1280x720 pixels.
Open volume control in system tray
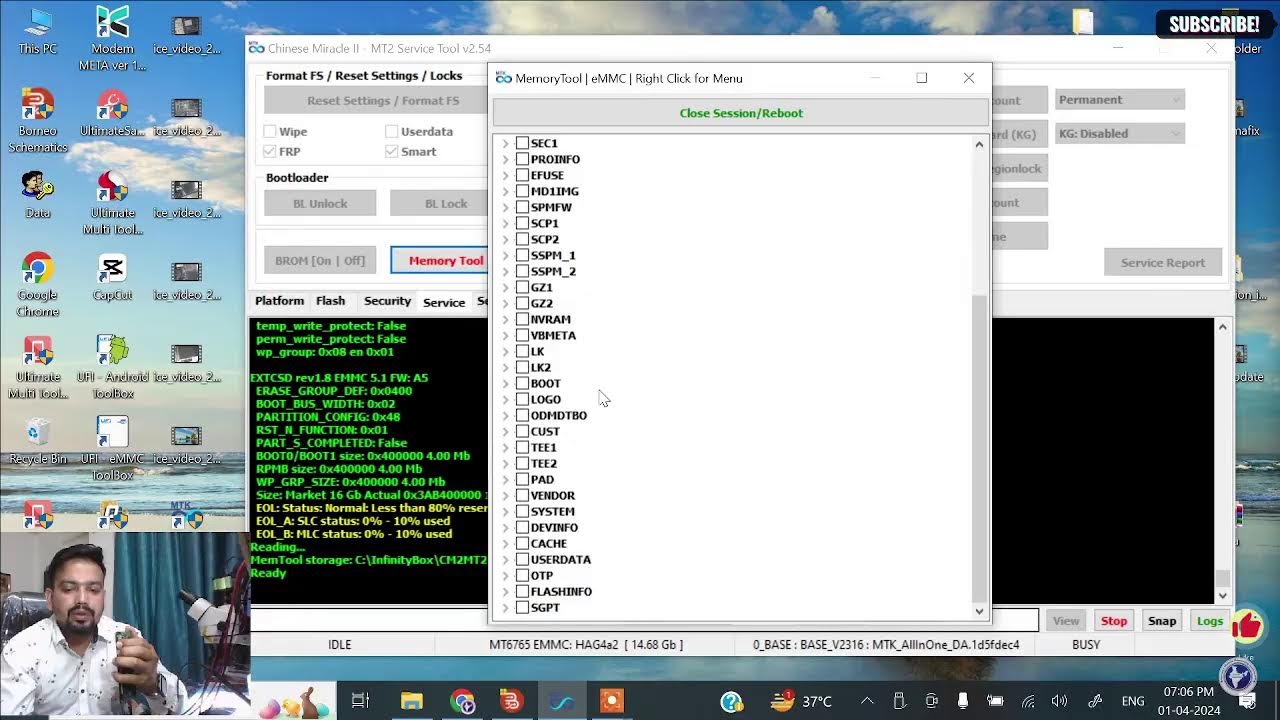click(x=1060, y=701)
